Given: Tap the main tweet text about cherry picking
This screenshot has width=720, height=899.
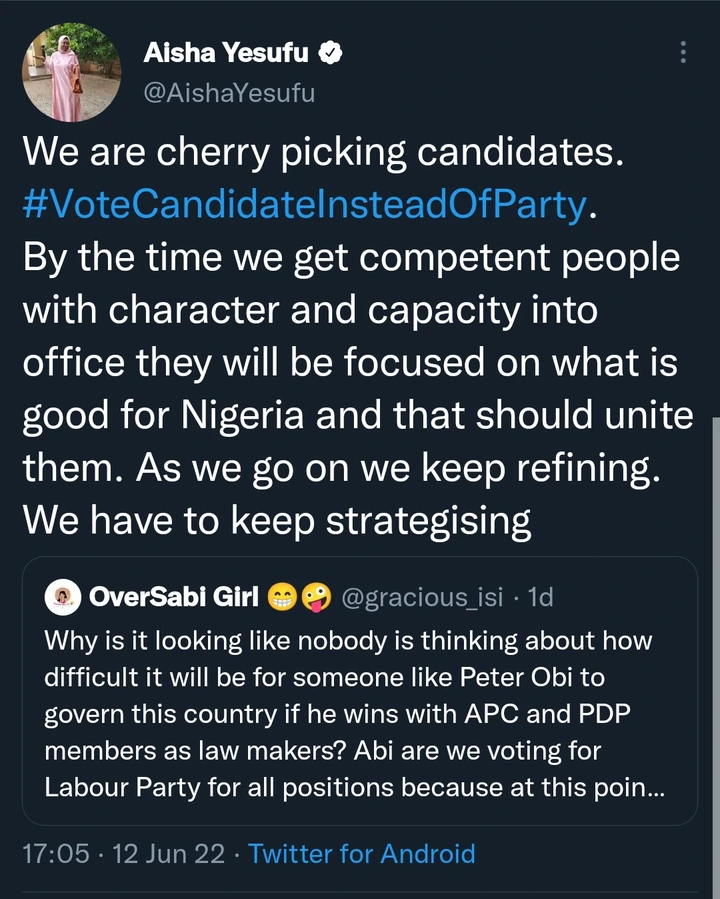Looking at the screenshot, I should click(x=322, y=153).
